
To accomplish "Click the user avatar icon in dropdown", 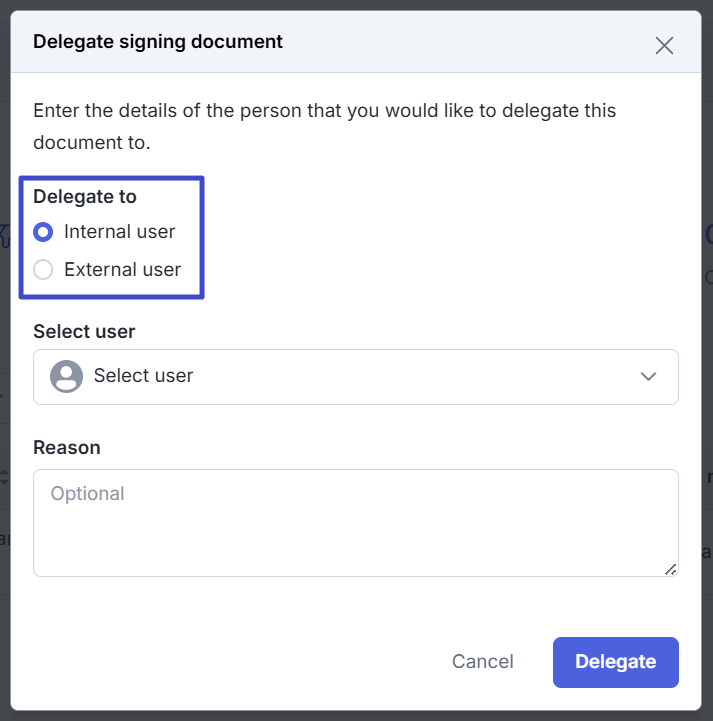I will 66,376.
